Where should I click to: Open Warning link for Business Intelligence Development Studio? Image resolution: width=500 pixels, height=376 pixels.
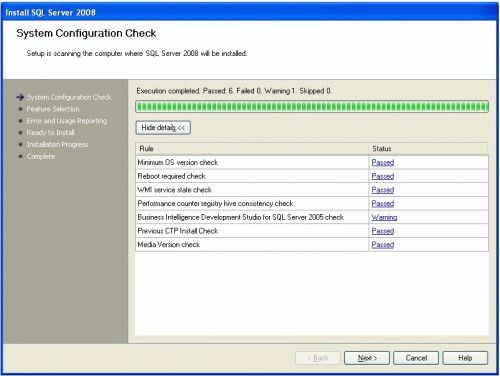(384, 217)
